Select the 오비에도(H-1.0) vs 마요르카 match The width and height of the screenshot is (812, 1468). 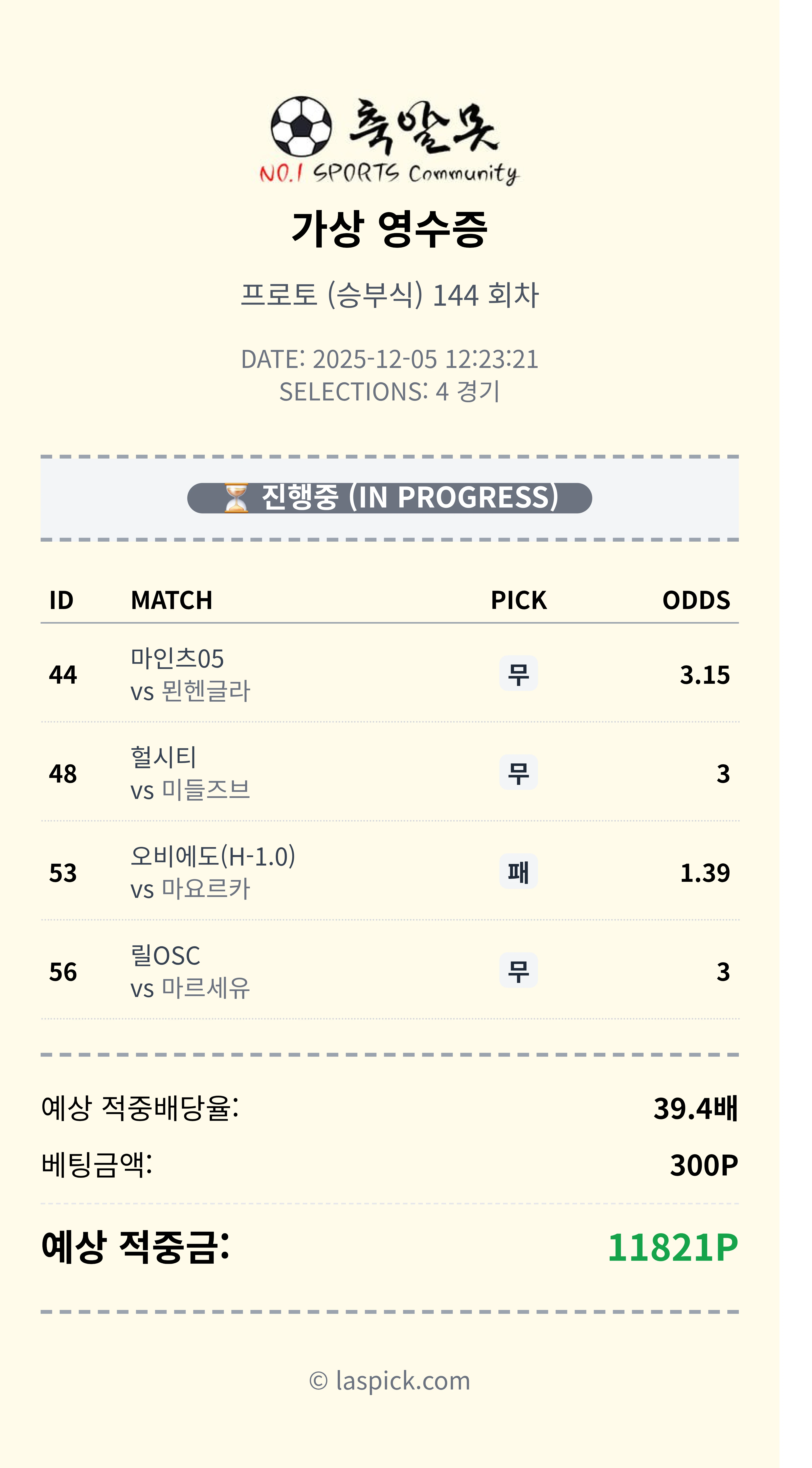213,872
